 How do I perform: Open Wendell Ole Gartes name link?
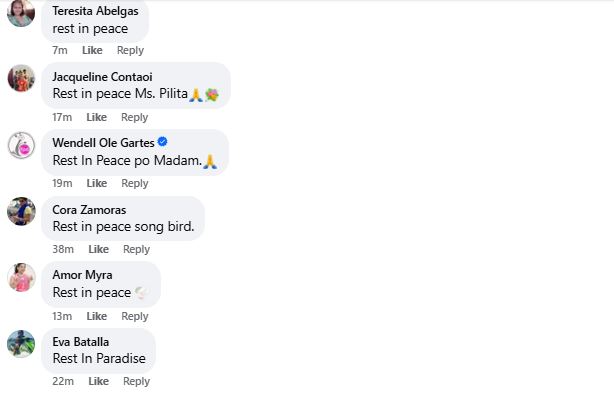pos(103,142)
